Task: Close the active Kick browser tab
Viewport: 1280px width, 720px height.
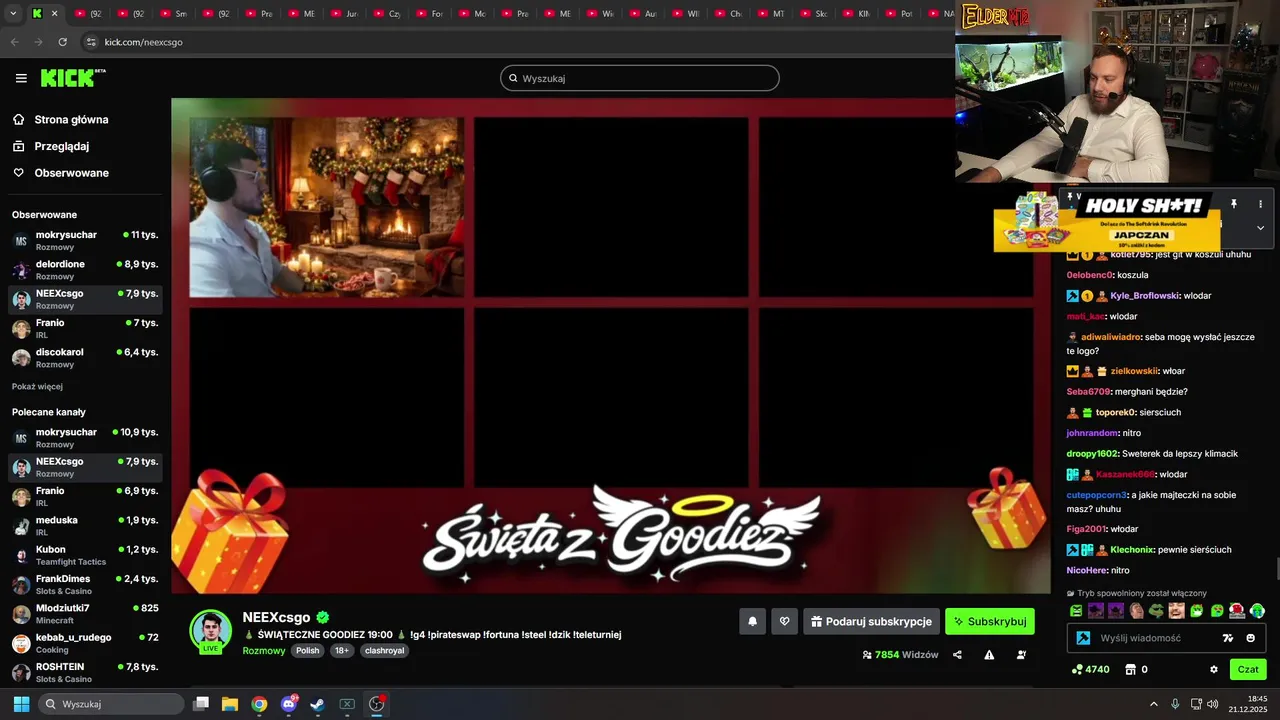Action: click(54, 14)
